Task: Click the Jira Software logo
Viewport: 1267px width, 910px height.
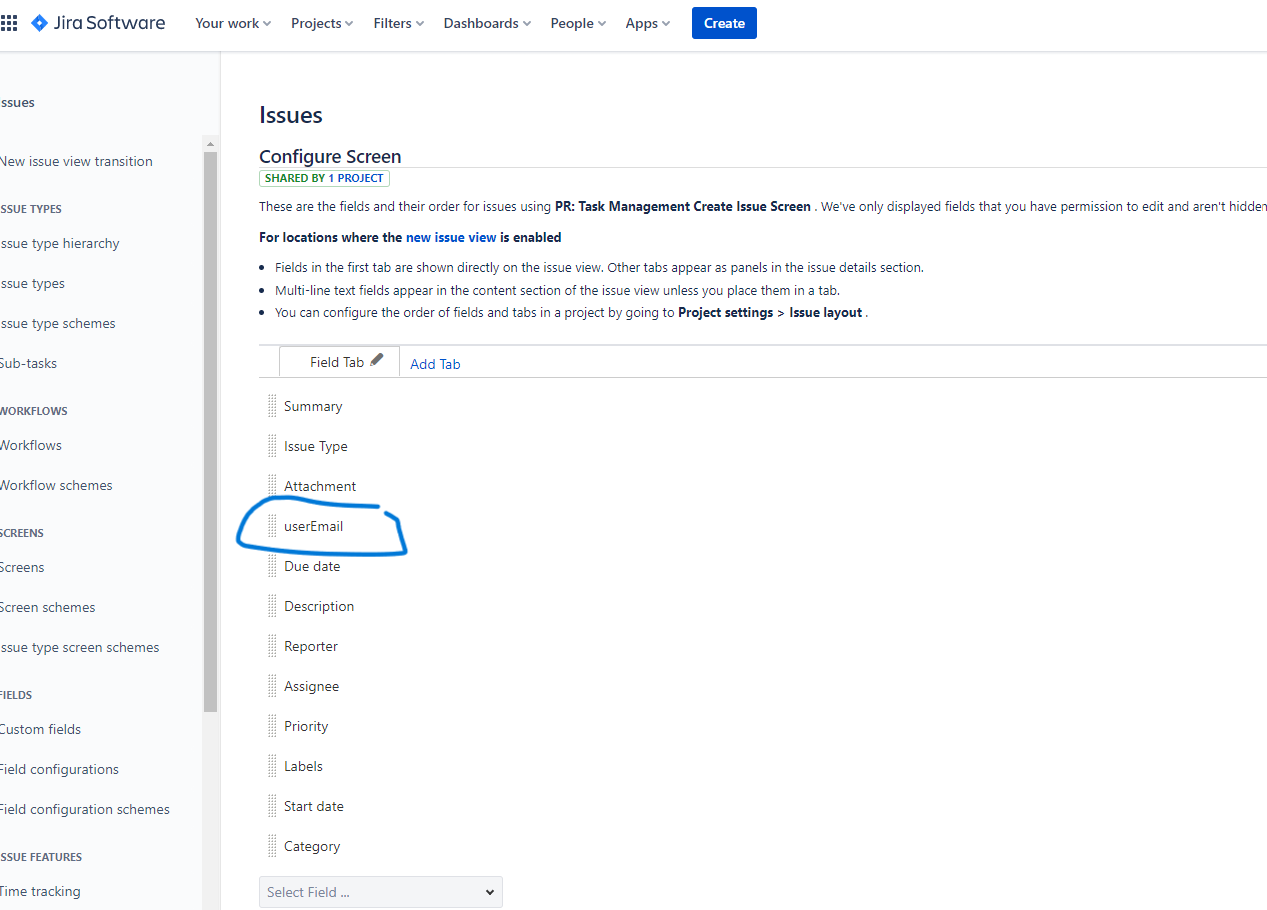Action: (x=97, y=22)
